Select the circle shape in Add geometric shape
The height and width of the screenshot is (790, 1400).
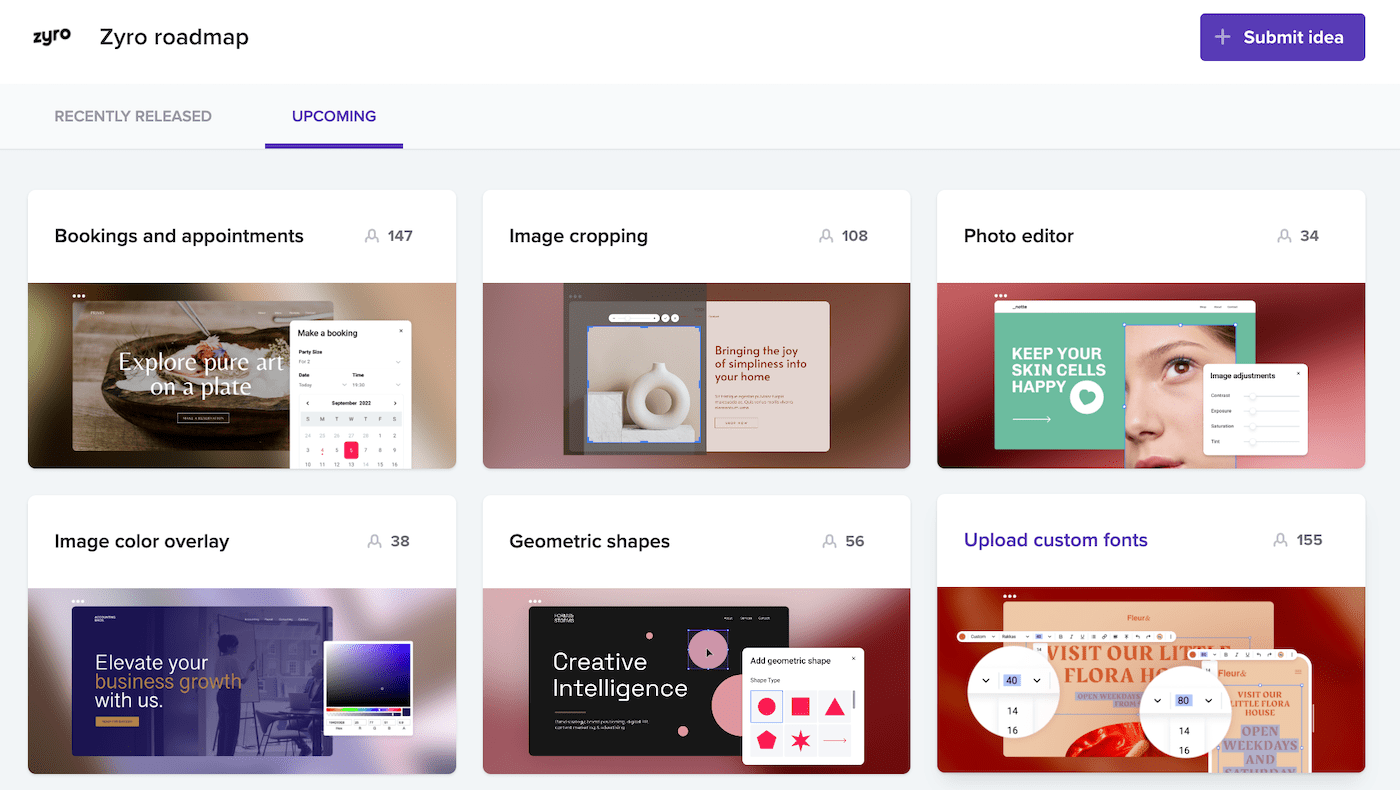pos(767,707)
